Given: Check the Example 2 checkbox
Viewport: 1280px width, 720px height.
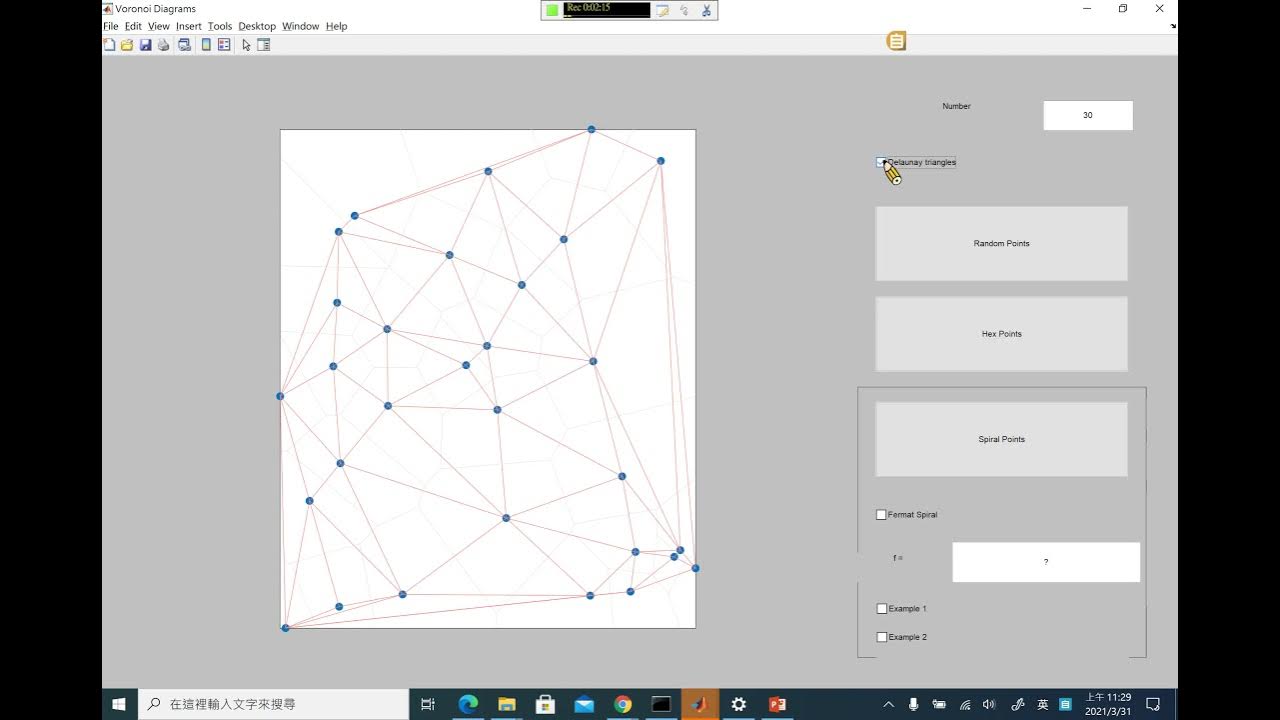Looking at the screenshot, I should click(x=882, y=637).
